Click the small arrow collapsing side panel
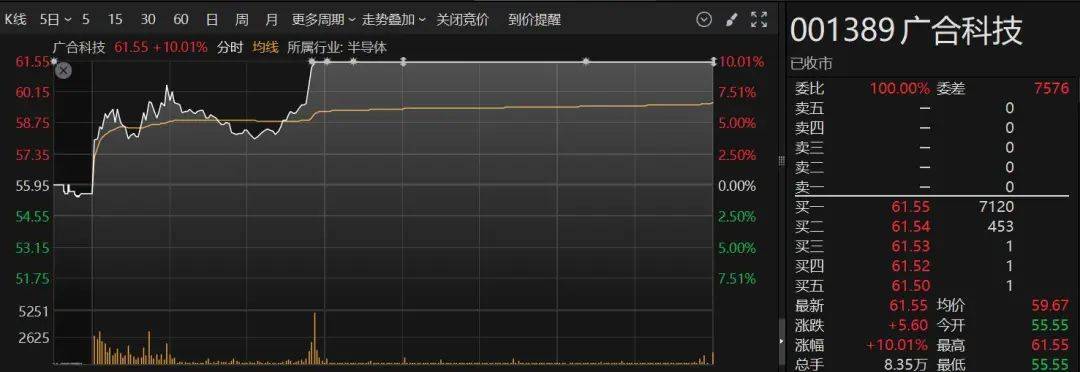The image size is (1080, 372). pos(781,341)
